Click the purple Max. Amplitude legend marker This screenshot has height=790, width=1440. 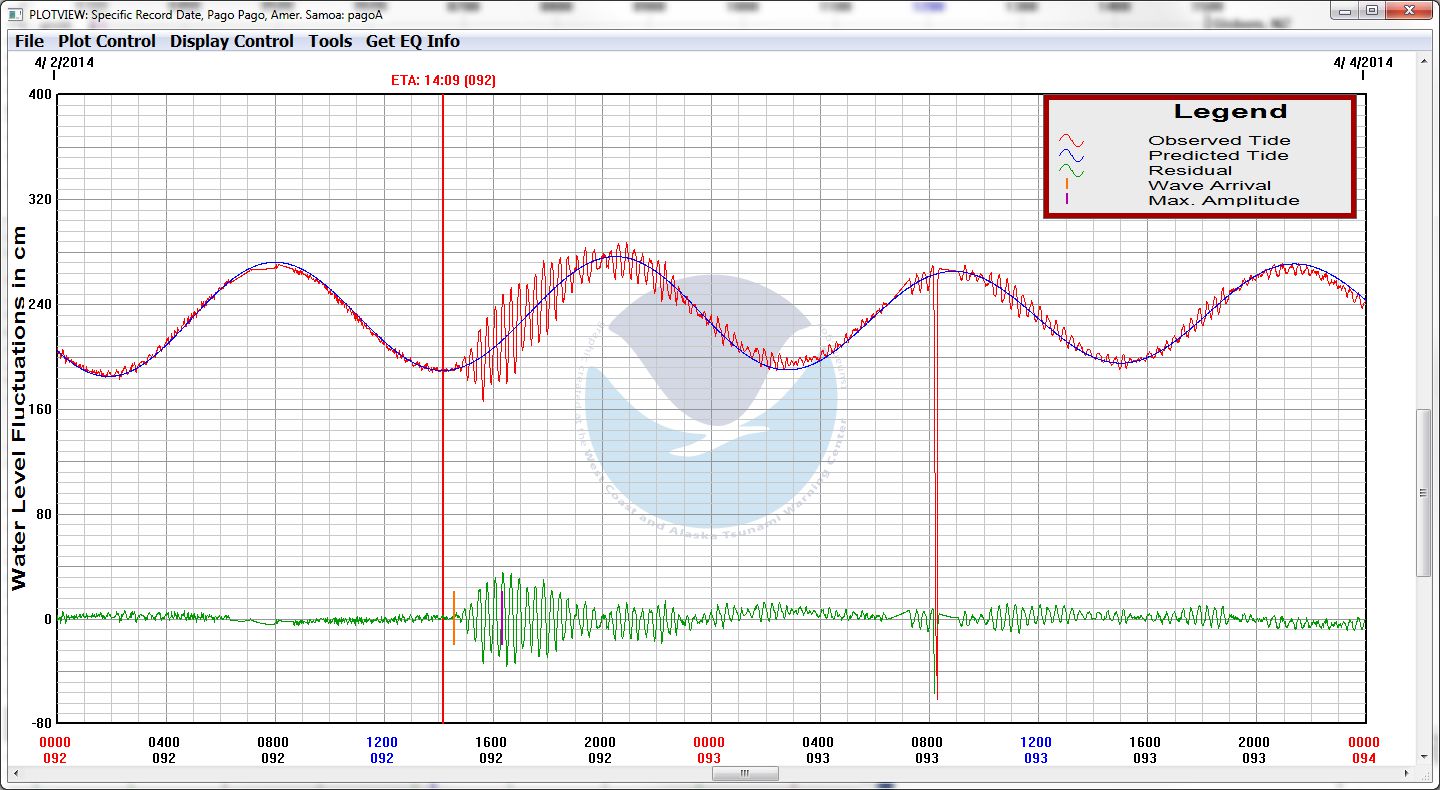click(1067, 200)
